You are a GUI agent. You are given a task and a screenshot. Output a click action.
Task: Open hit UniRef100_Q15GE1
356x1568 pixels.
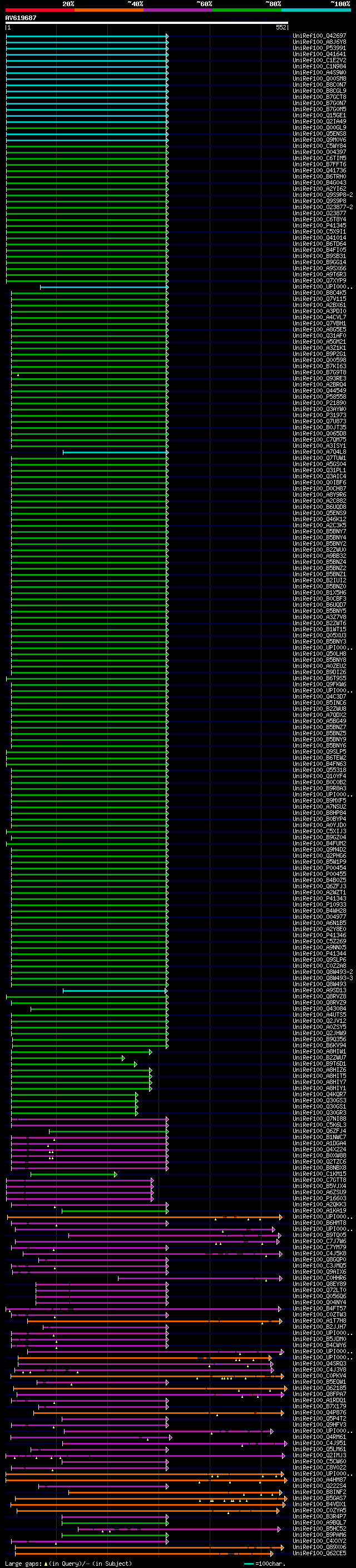[x=319, y=115]
